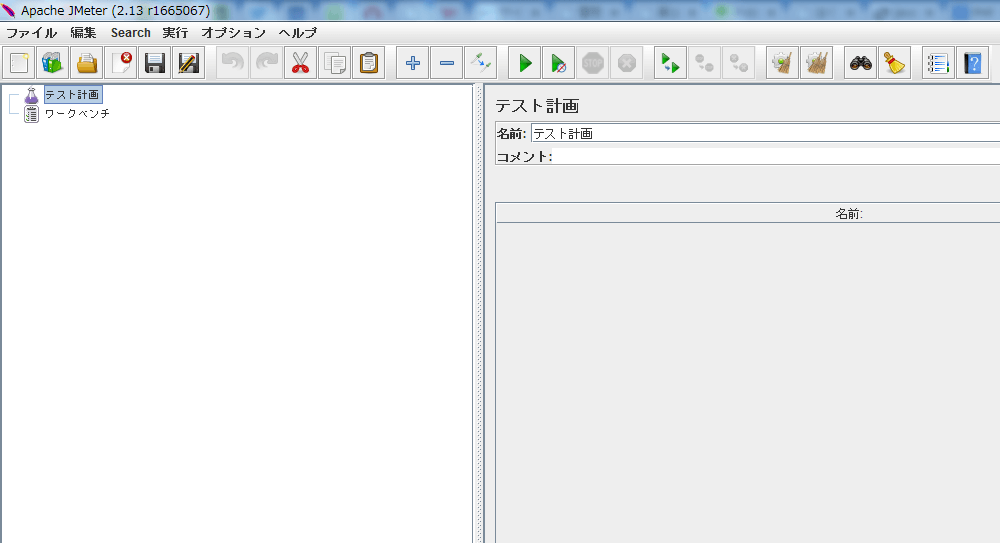Screen dimensions: 1000x543
Task: Click the Paste clipboard icon
Action: [369, 64]
